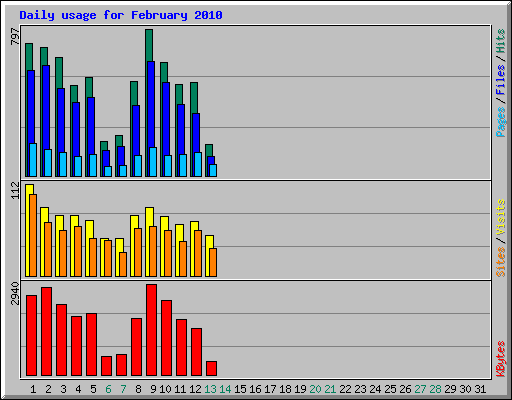Click the Files legend label
The width and height of the screenshot is (512, 400).
click(x=500, y=80)
